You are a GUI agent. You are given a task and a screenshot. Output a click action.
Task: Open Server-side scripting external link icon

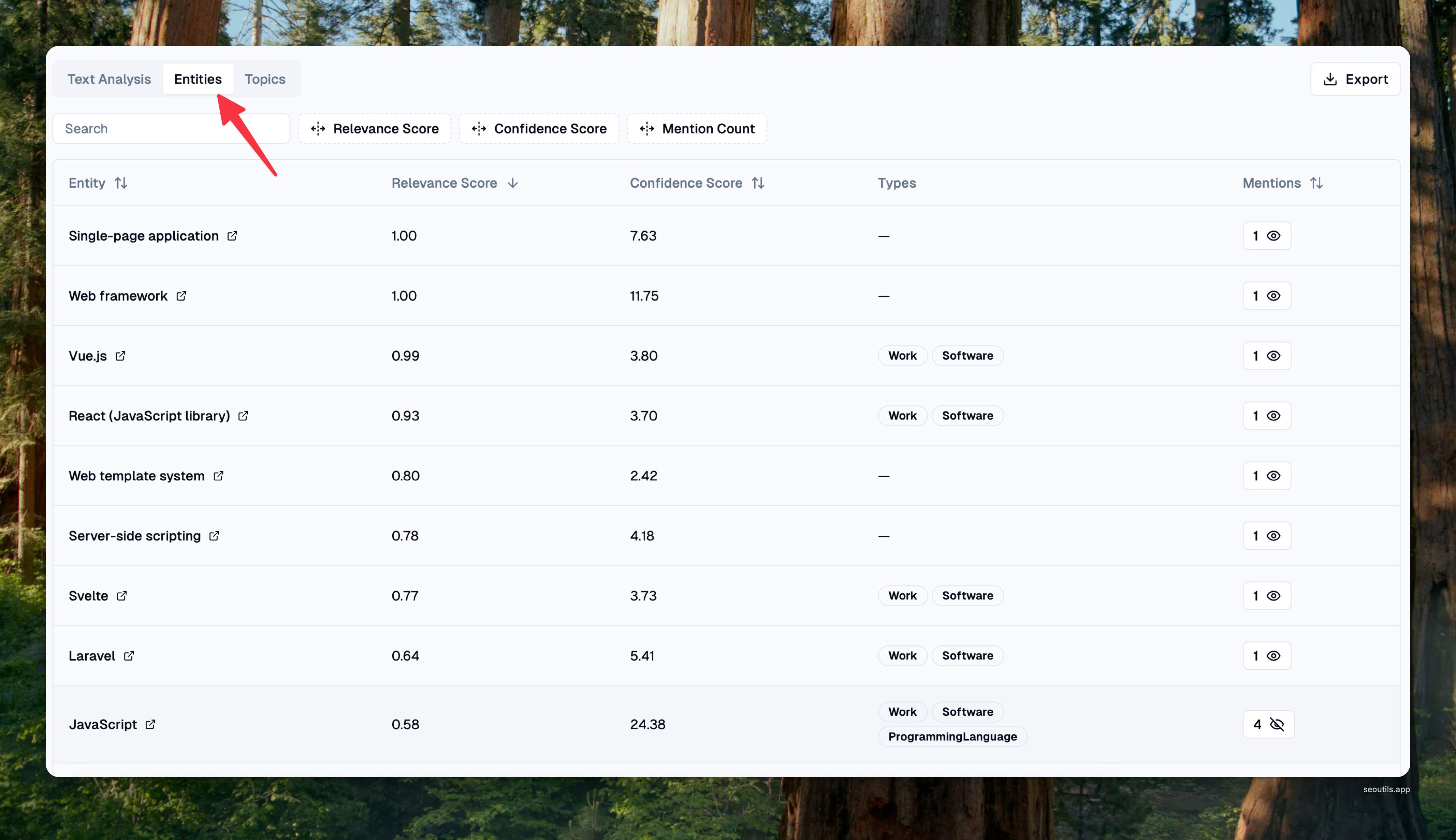click(x=214, y=536)
